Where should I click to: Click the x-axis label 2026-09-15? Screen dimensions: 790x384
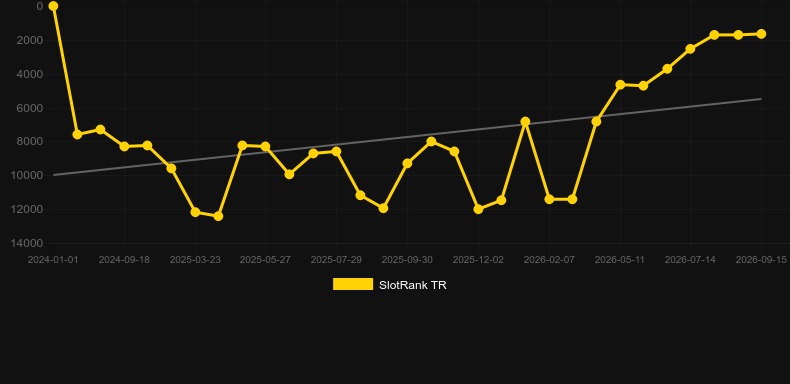coord(761,260)
